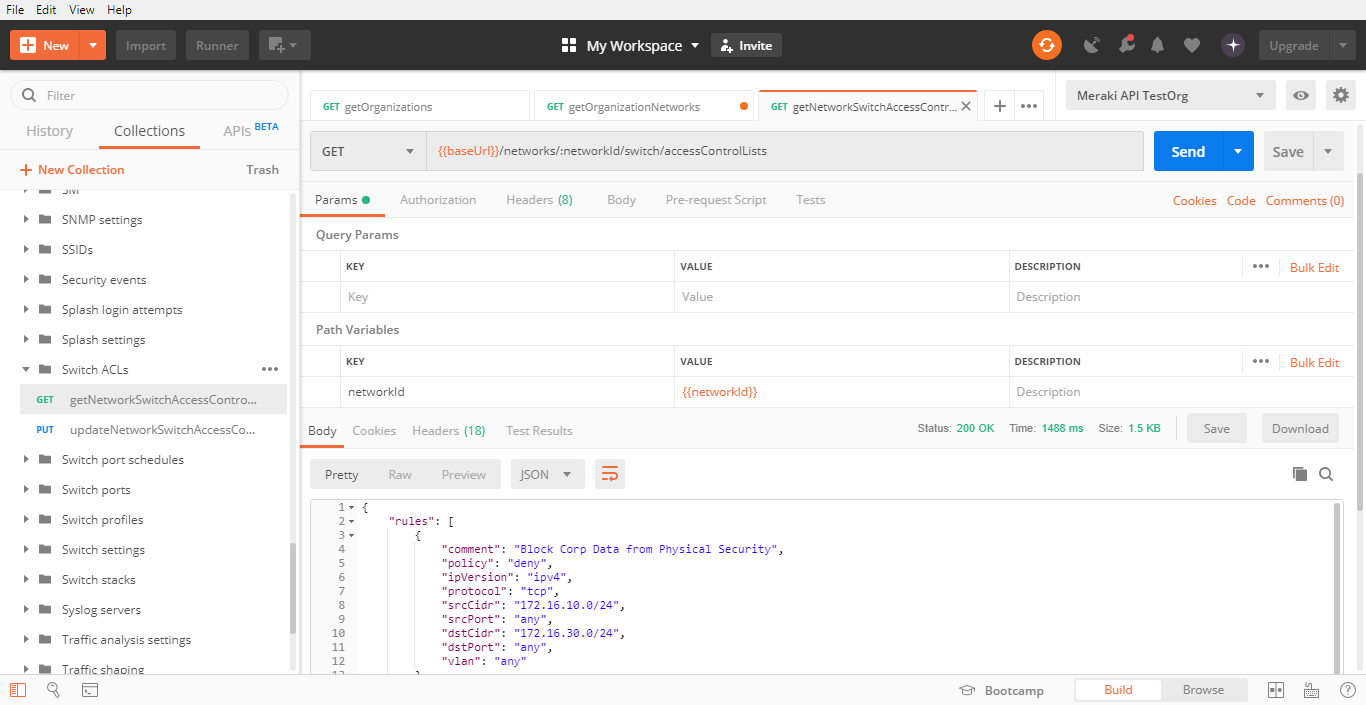Expand the SNMP settings folder
This screenshot has width=1366, height=705.
click(26, 219)
